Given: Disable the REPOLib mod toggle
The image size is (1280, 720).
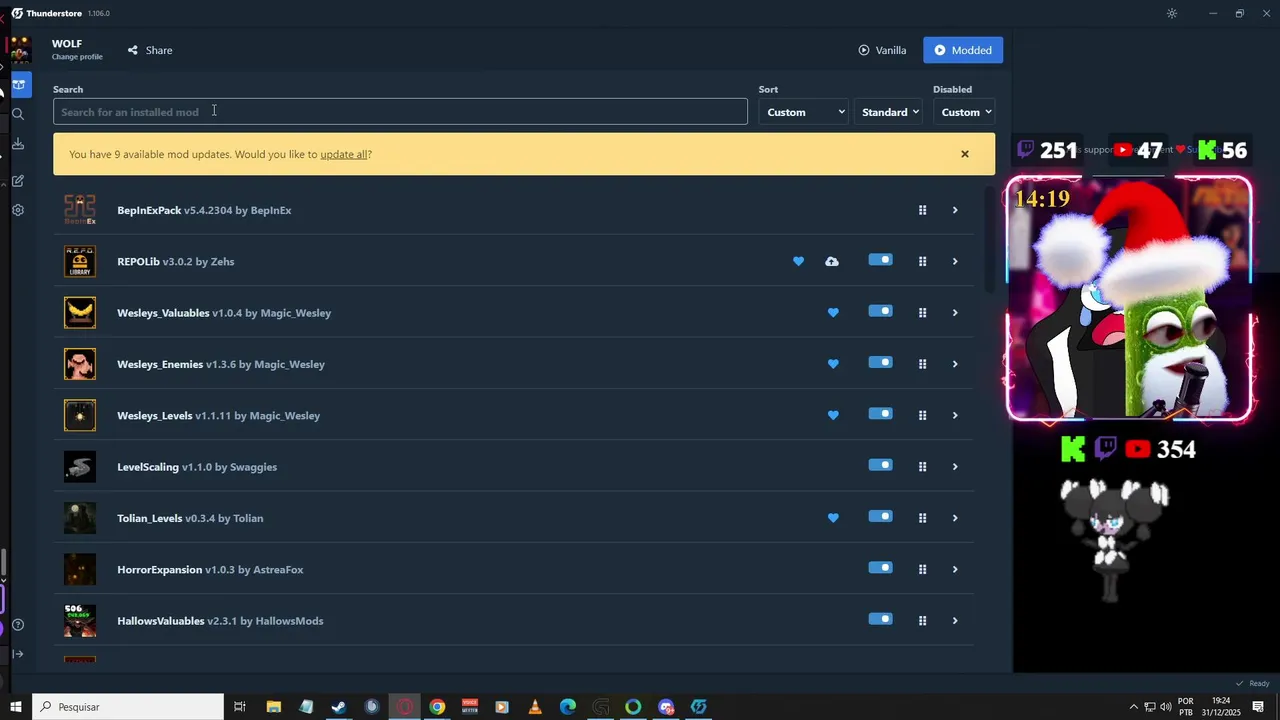Looking at the screenshot, I should (x=880, y=260).
